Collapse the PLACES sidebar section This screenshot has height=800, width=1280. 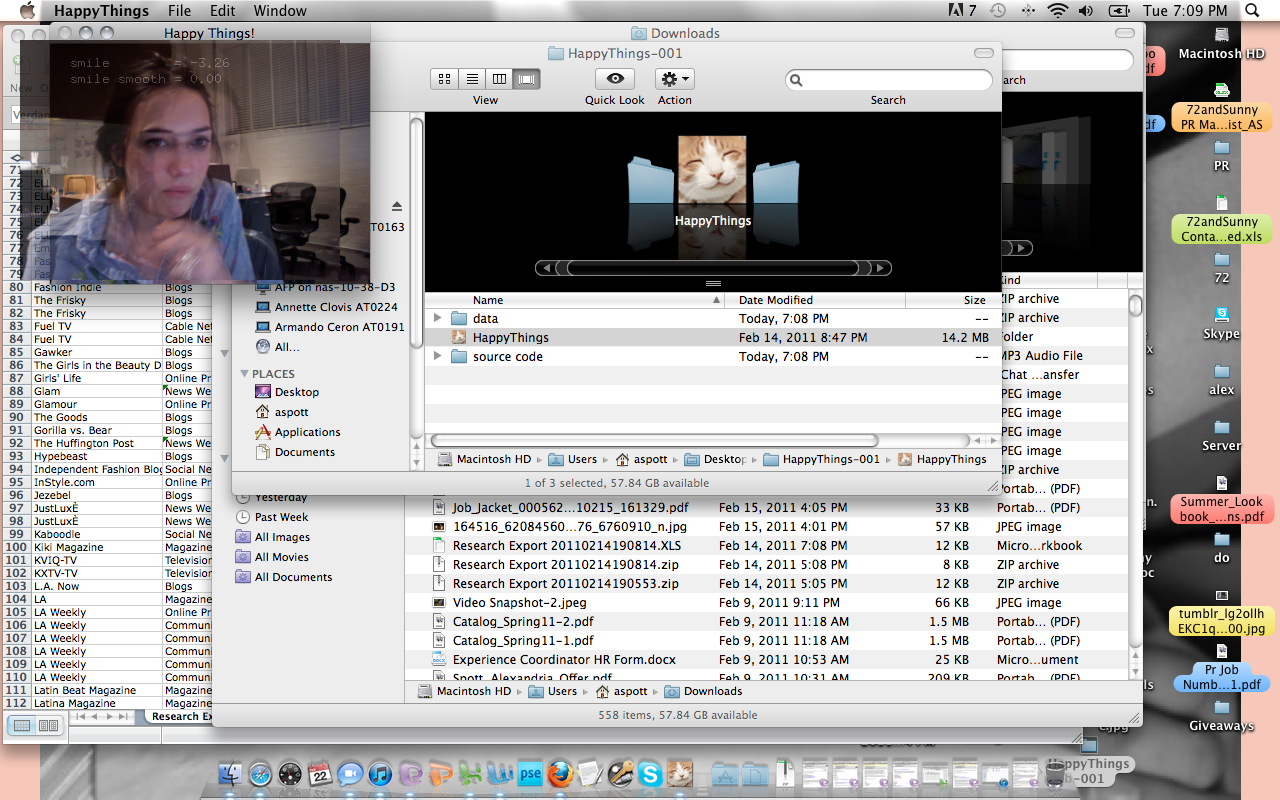245,374
